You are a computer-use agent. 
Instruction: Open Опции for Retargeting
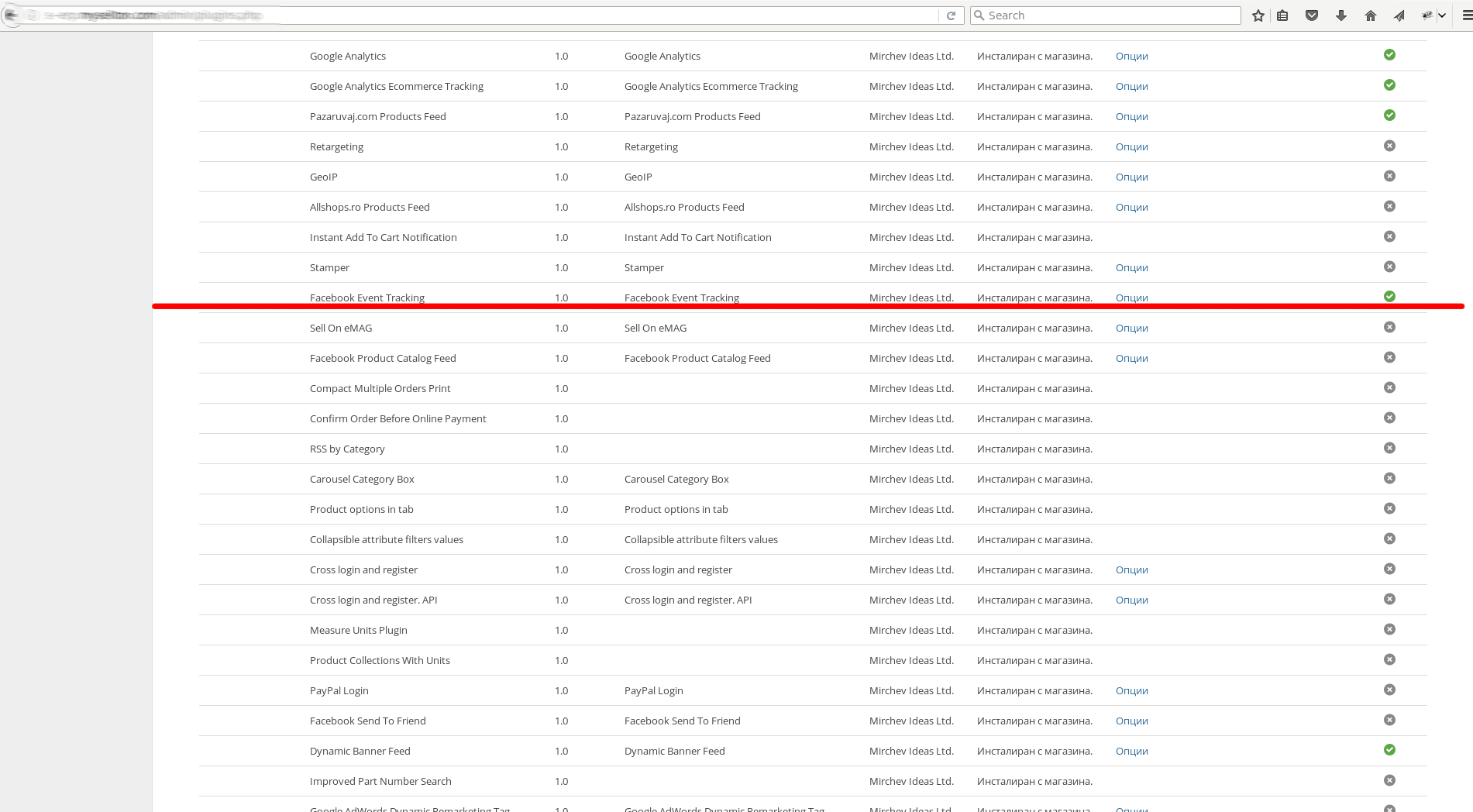tap(1131, 147)
